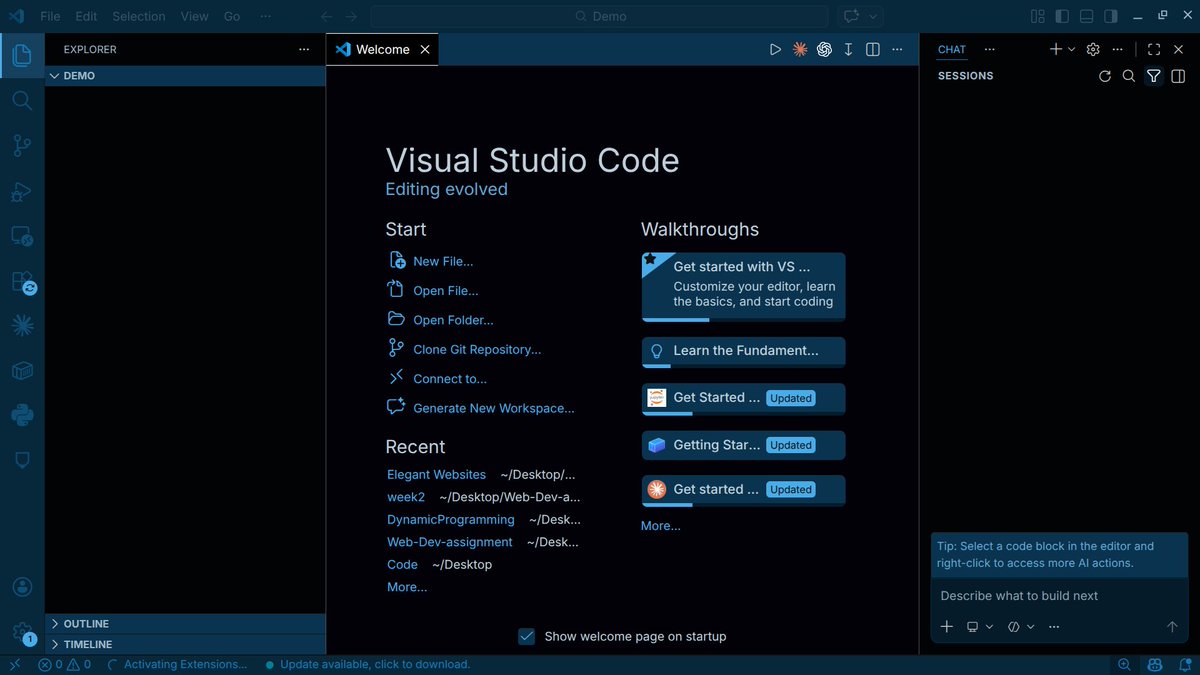Open the remote window indicator in status bar
This screenshot has height=675, width=1200.
tap(14, 664)
